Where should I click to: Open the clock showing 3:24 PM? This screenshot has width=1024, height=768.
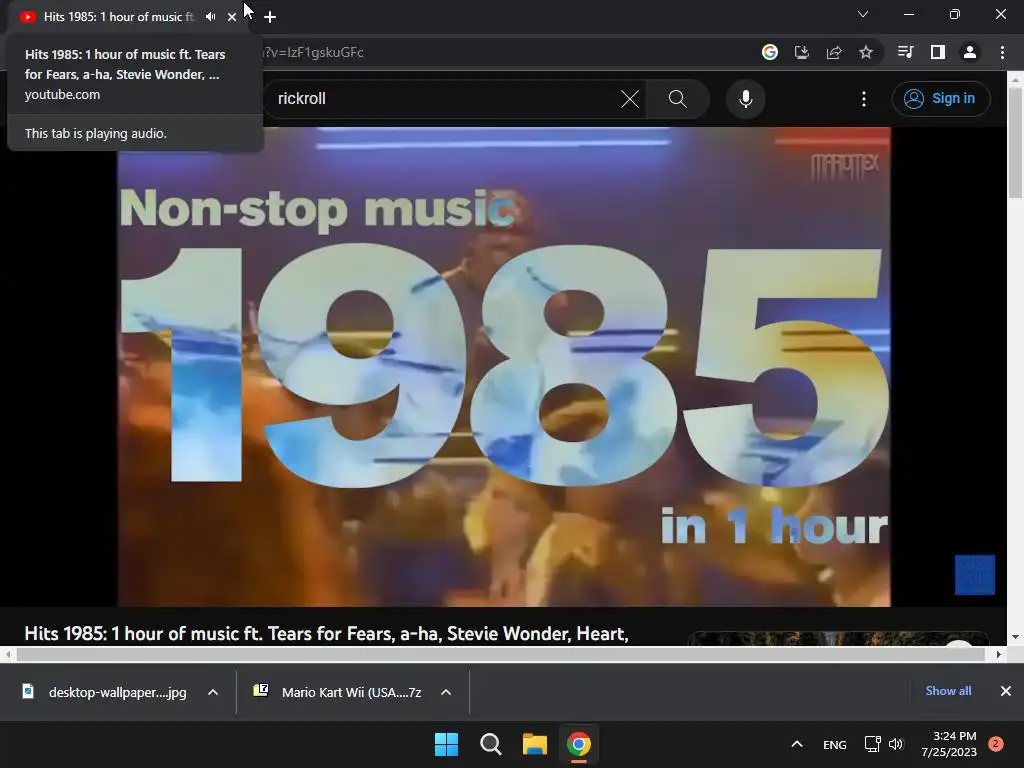949,744
